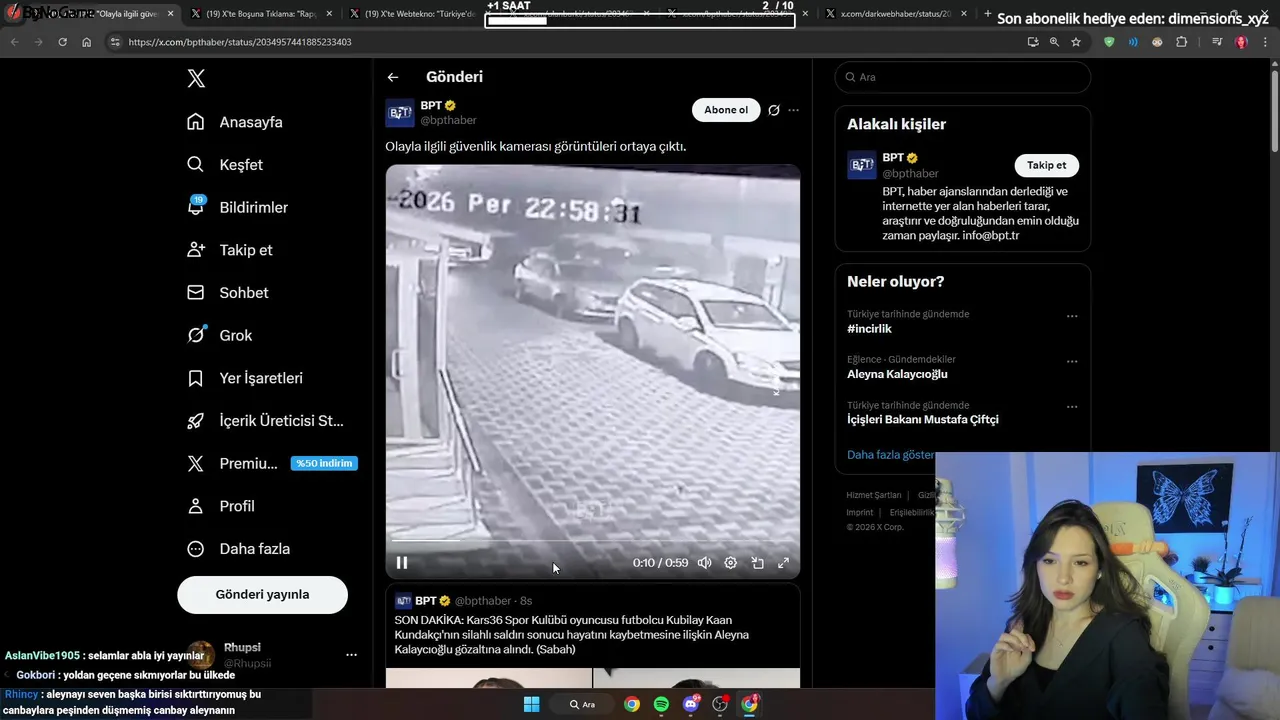Click Abone ol button

click(x=726, y=110)
